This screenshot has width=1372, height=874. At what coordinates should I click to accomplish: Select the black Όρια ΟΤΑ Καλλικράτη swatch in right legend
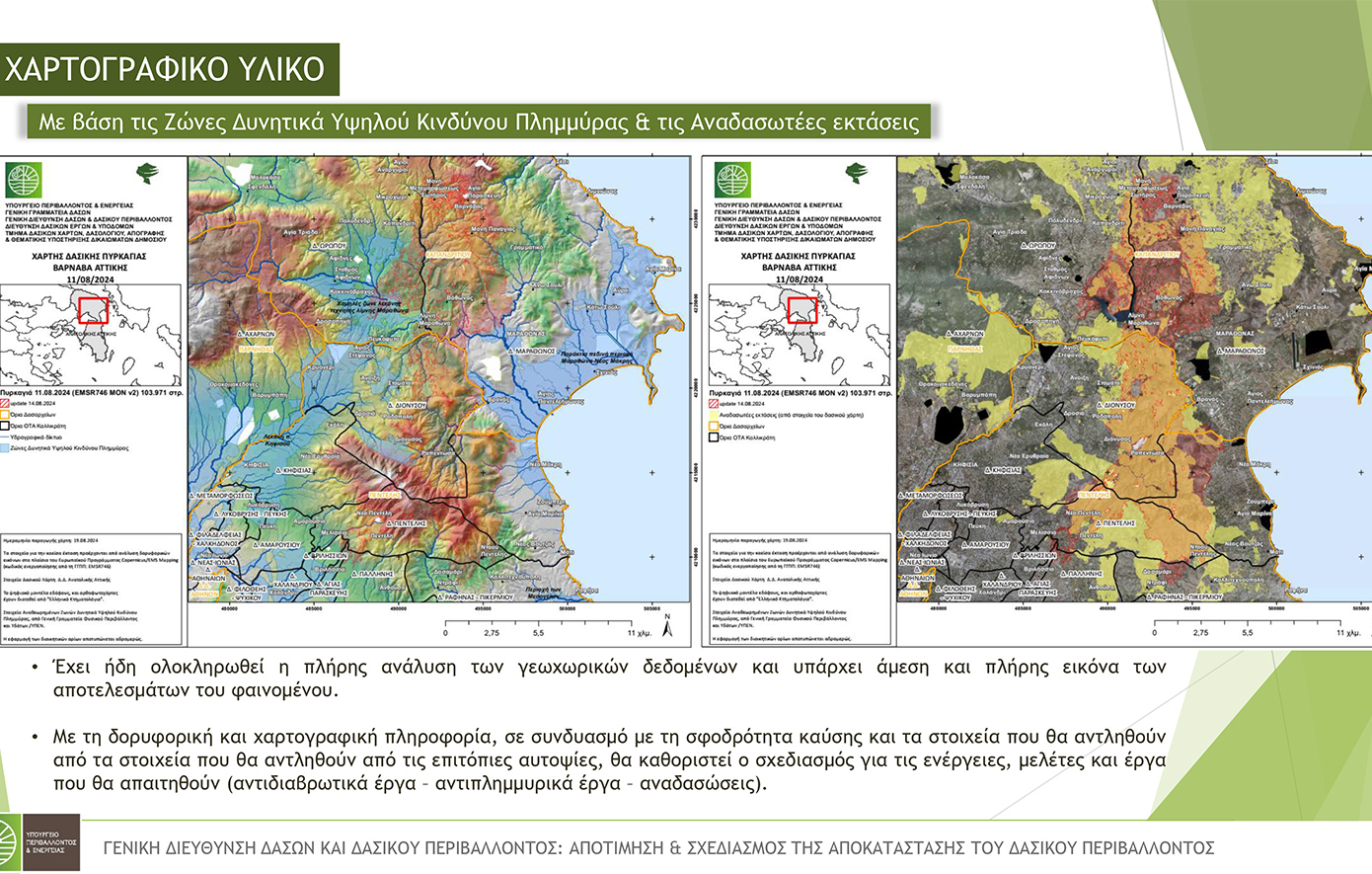[715, 437]
